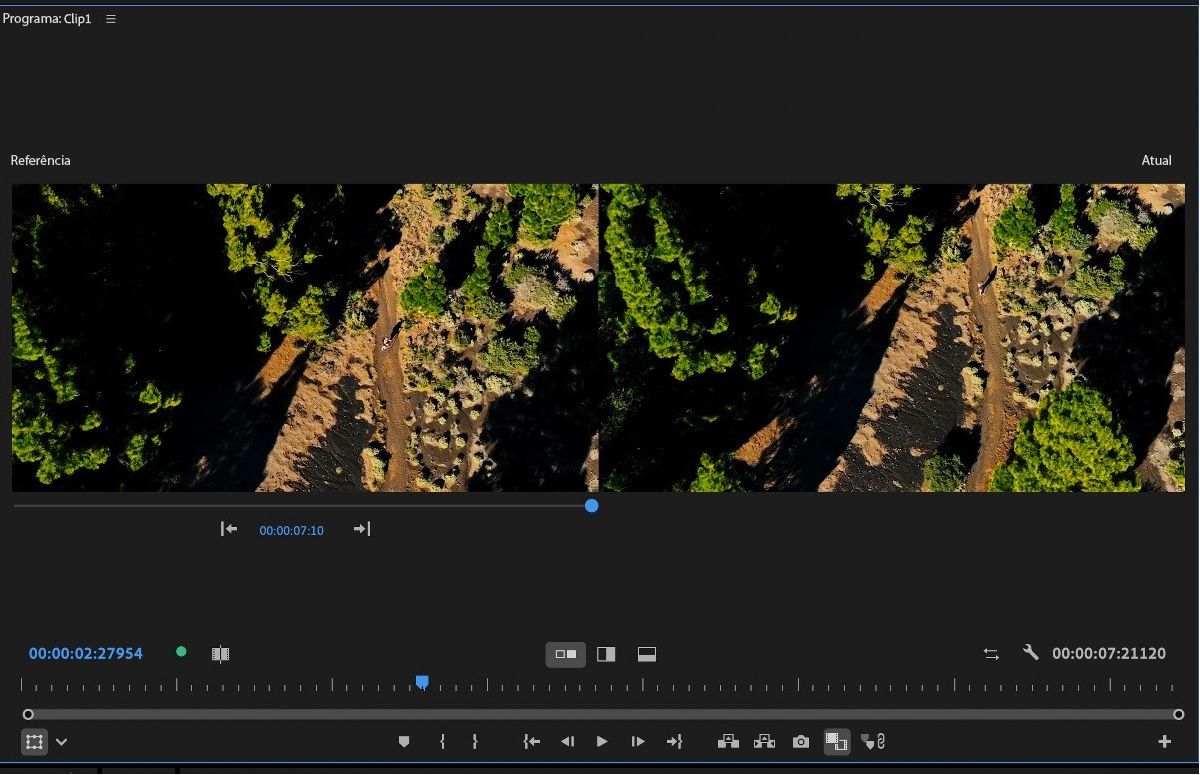
Task: Toggle Comparison View off
Action: click(x=836, y=741)
